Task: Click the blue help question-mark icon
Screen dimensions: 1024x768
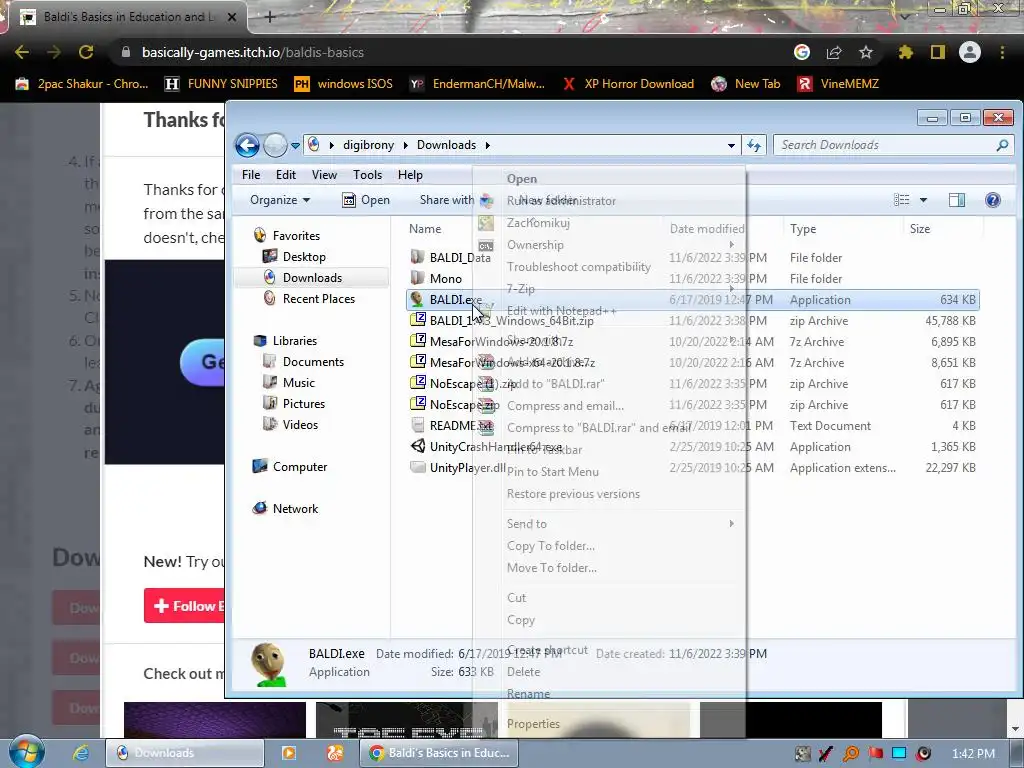Action: tap(993, 200)
